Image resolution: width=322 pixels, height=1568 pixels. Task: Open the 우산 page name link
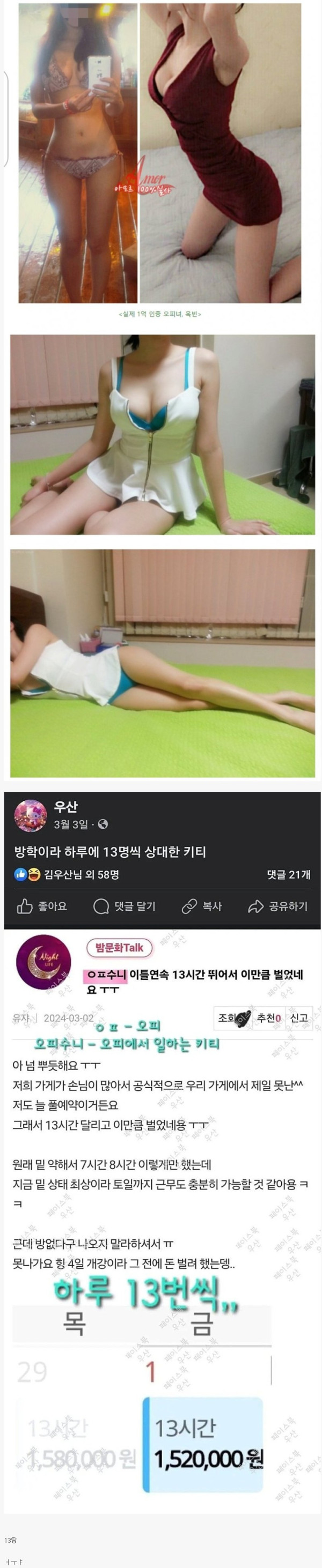coord(65,807)
